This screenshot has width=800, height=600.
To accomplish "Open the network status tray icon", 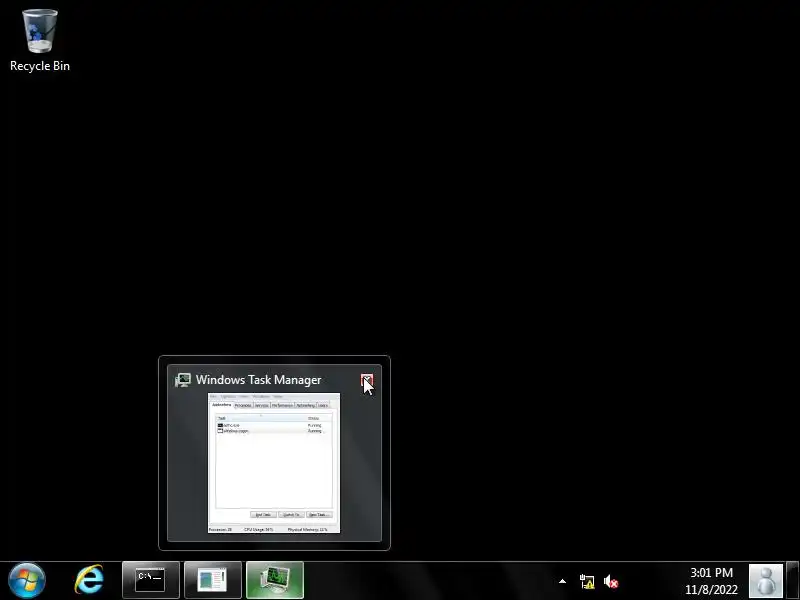I will click(587, 582).
